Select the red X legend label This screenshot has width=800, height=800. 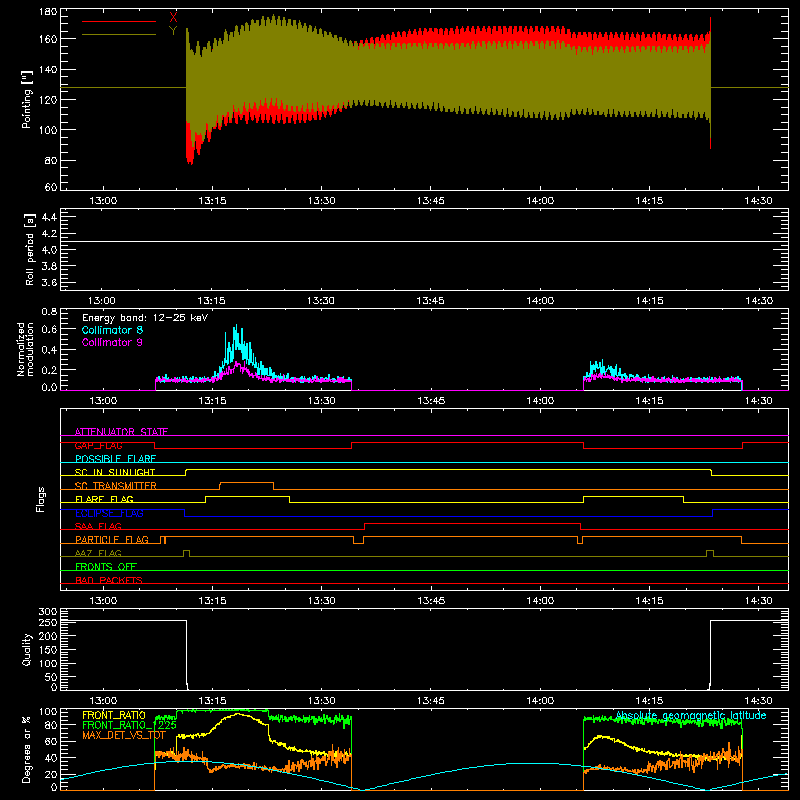coord(173,17)
